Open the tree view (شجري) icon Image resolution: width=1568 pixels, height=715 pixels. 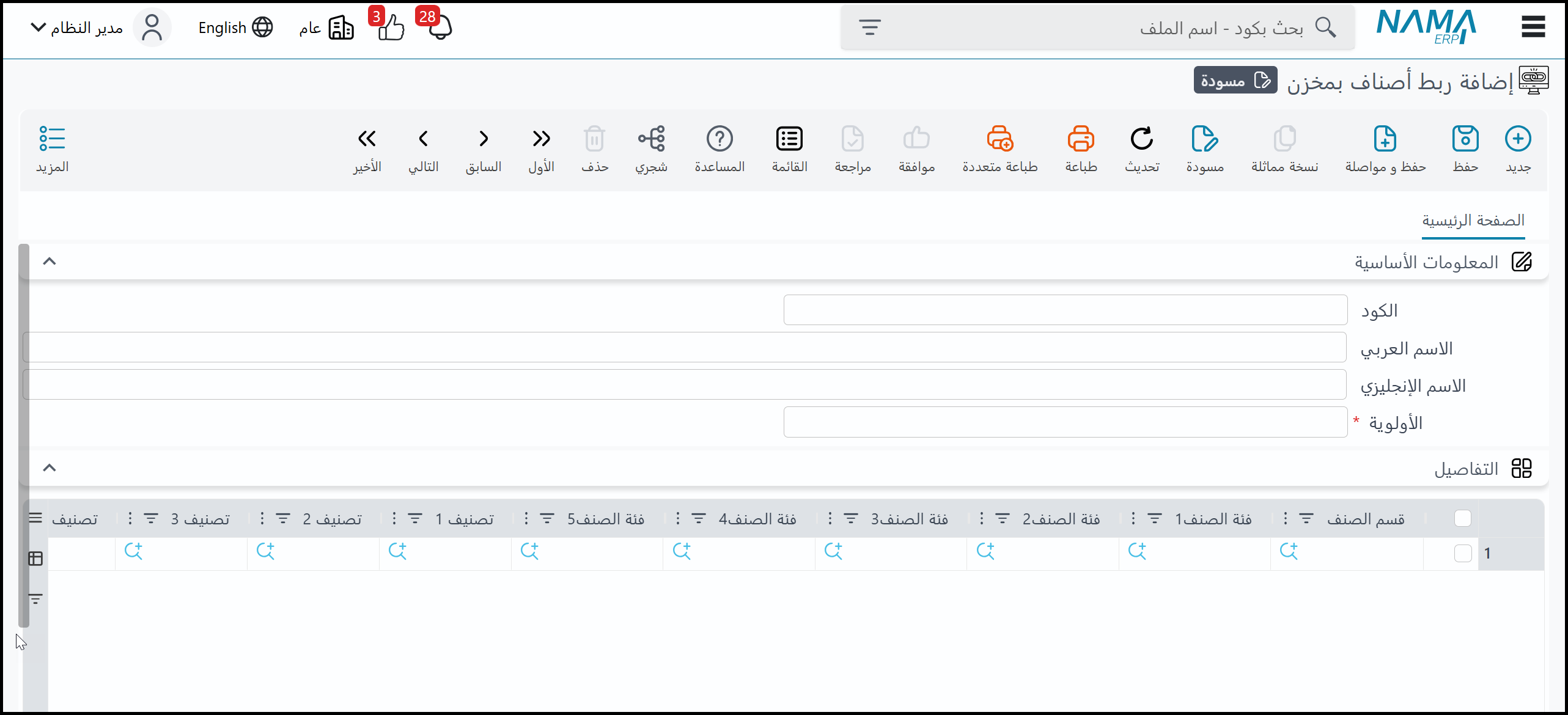point(651,139)
